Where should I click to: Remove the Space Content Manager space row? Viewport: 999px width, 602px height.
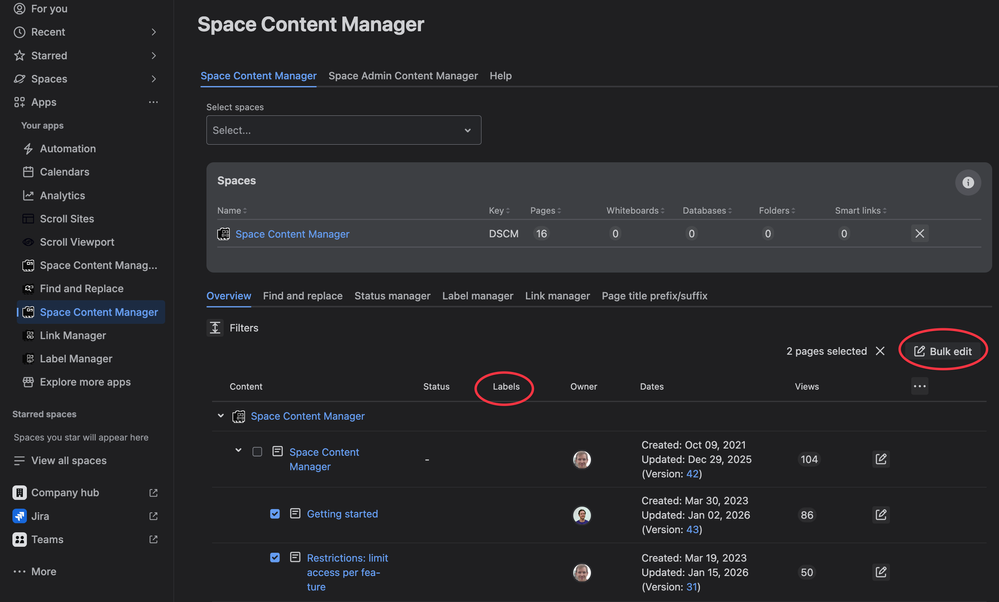pyautogui.click(x=920, y=234)
